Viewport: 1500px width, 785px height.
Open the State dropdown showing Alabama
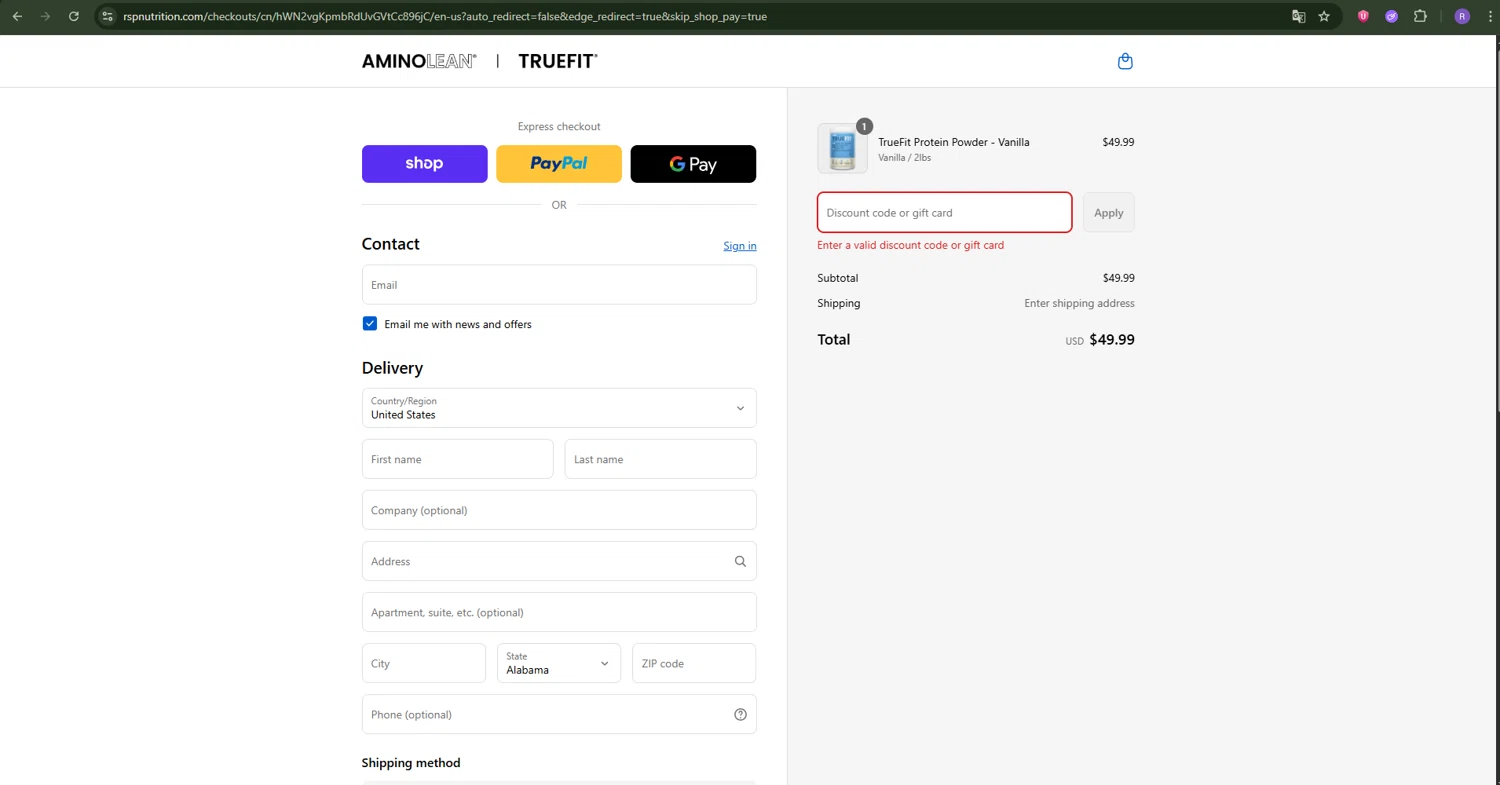coord(559,663)
